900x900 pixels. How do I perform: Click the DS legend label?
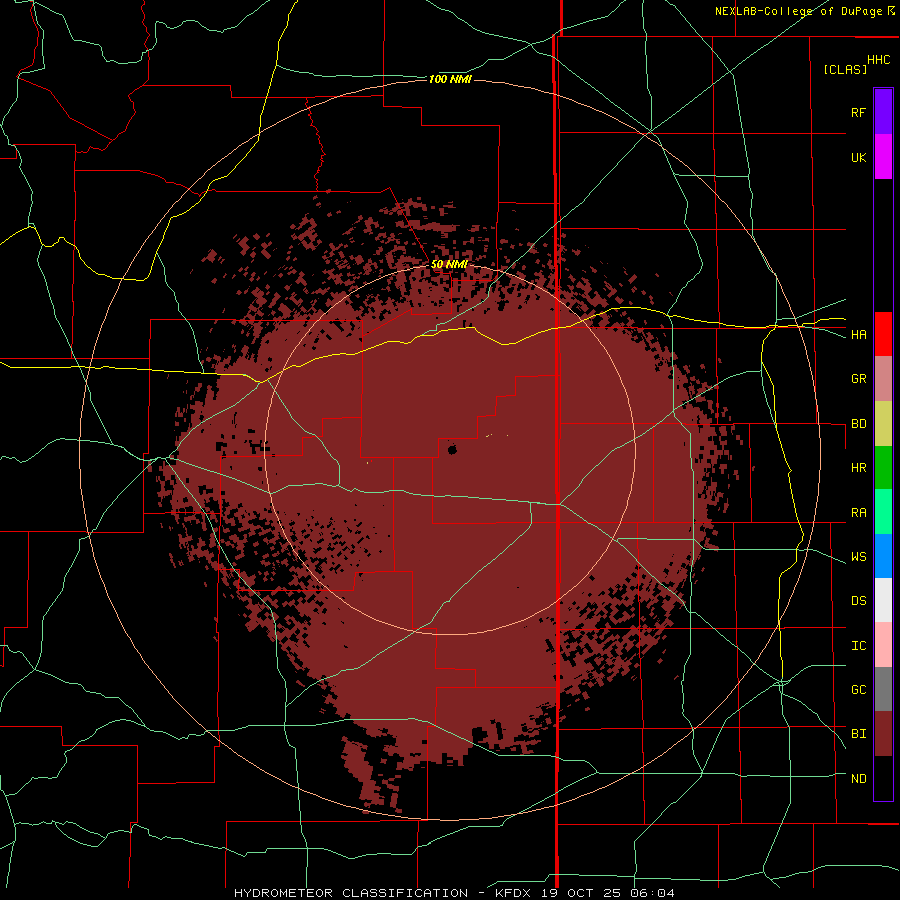tap(858, 601)
